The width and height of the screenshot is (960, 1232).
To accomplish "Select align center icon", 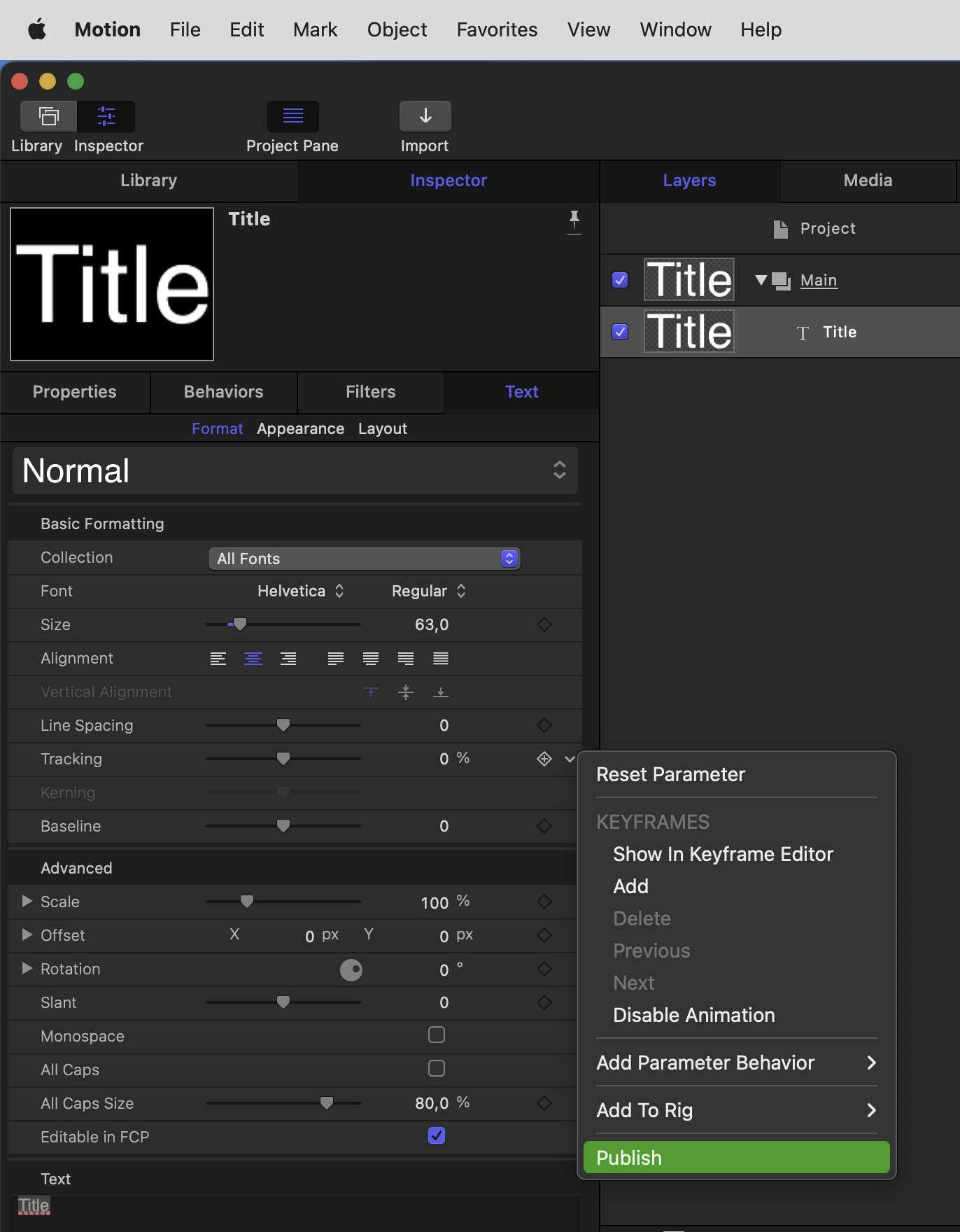I will [x=253, y=659].
